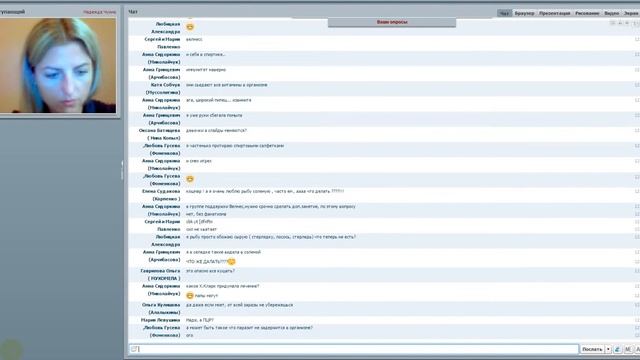
Task: Click the name Оксана Батищева
Action: tap(159, 131)
